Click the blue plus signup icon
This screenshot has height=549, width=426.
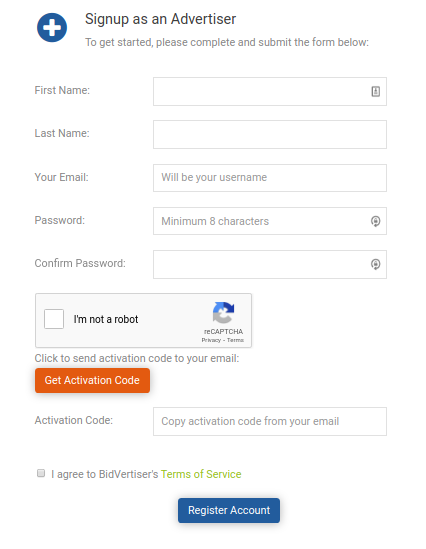coord(52,28)
